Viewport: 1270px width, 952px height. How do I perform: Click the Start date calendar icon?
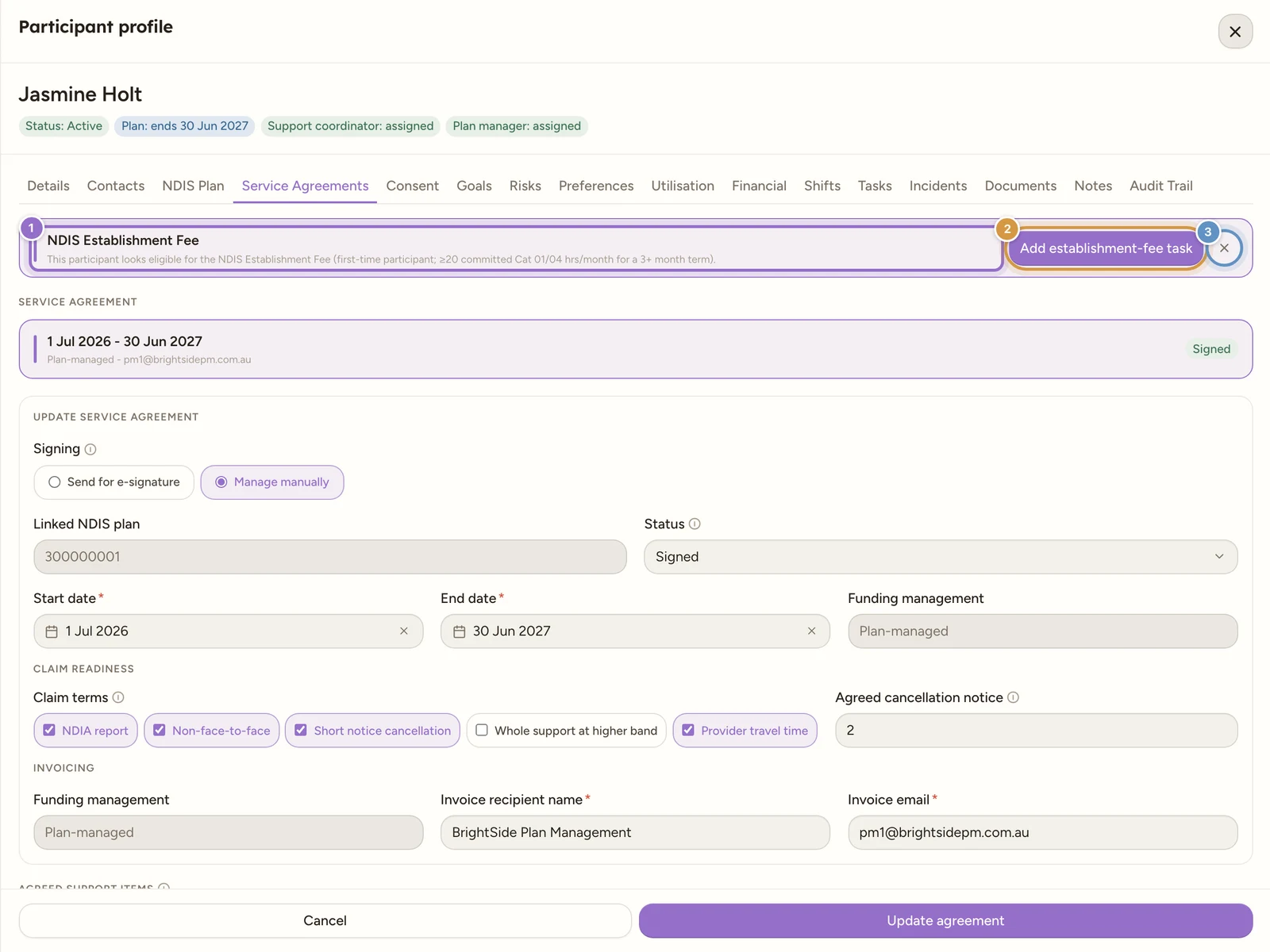coord(52,631)
